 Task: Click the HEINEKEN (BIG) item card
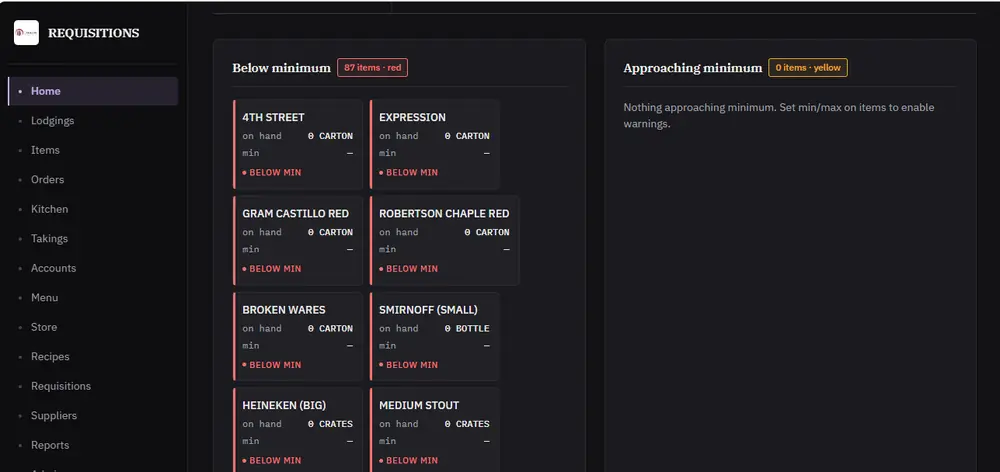[x=298, y=430]
